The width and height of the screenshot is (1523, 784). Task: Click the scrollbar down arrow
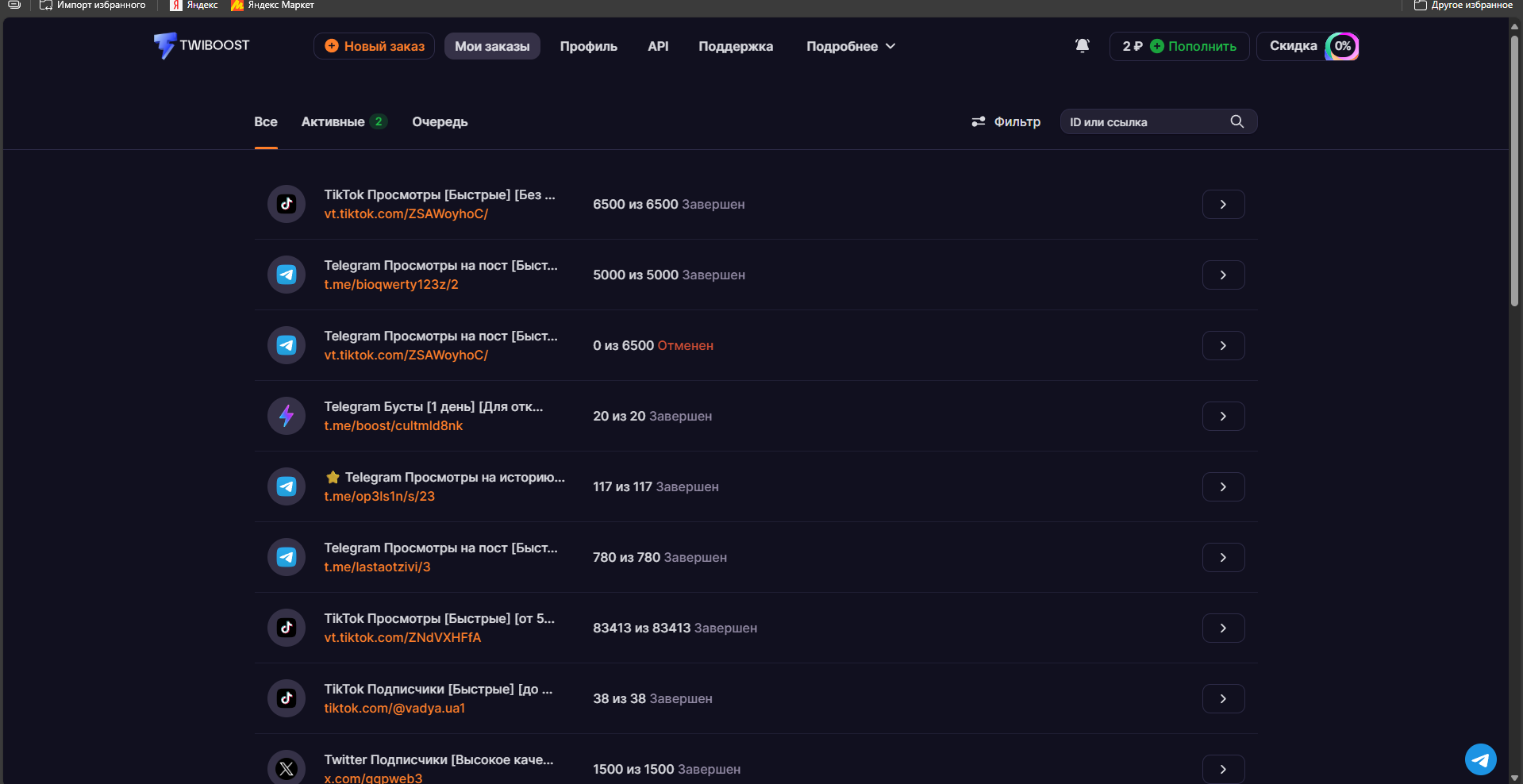coord(1514,778)
